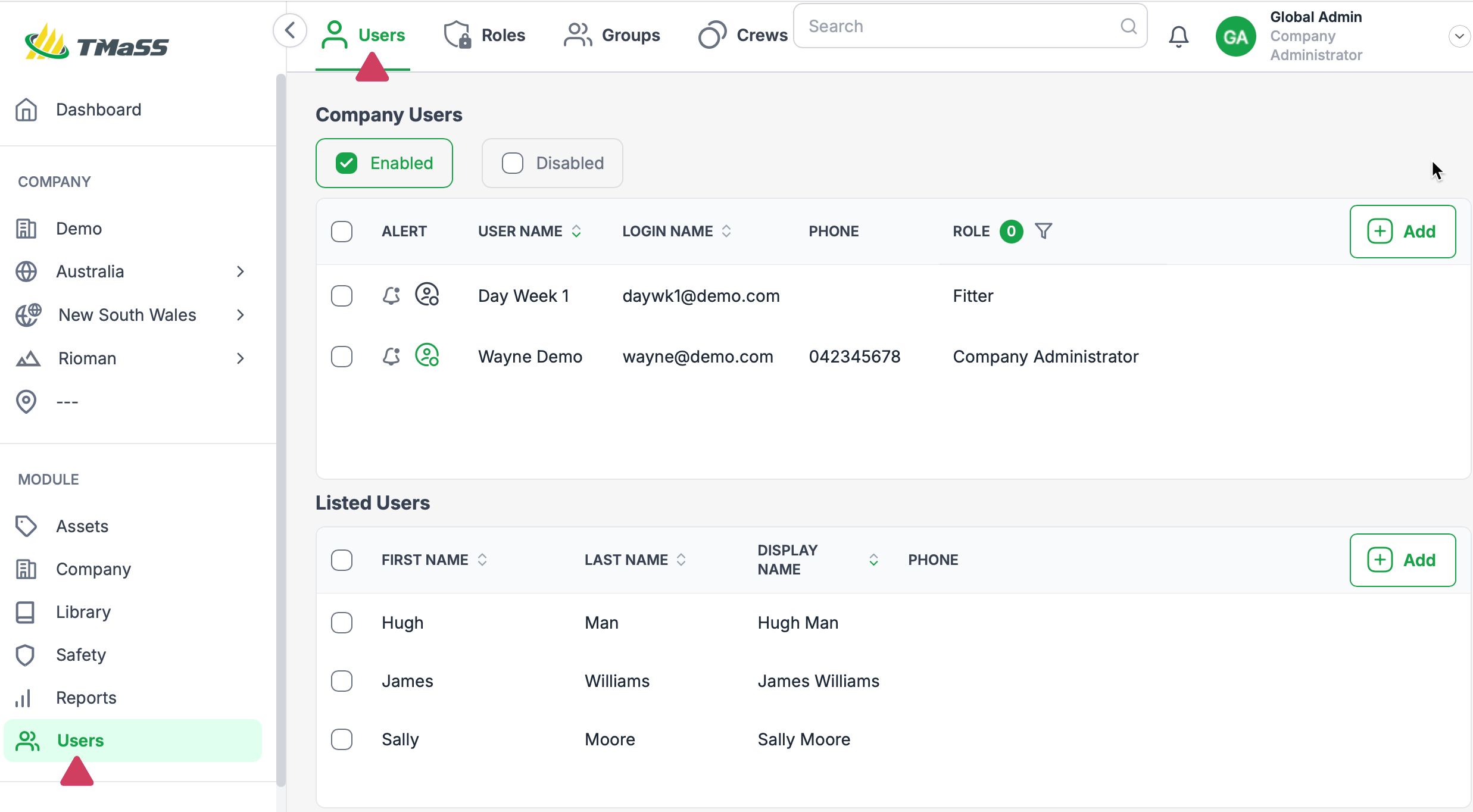Open the Global Admin account dropdown

1459,36
